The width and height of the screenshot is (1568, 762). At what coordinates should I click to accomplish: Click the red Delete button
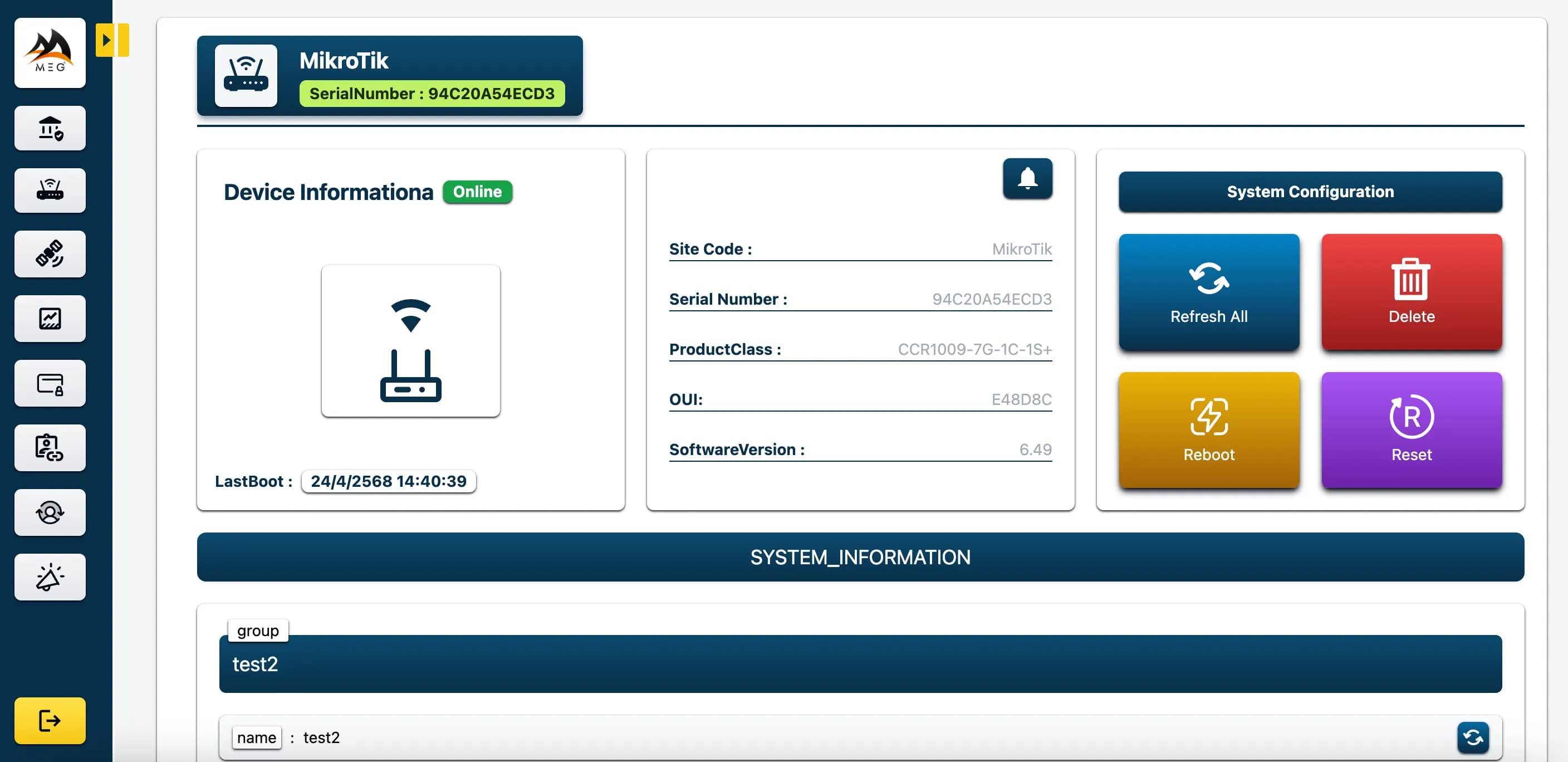(1411, 292)
